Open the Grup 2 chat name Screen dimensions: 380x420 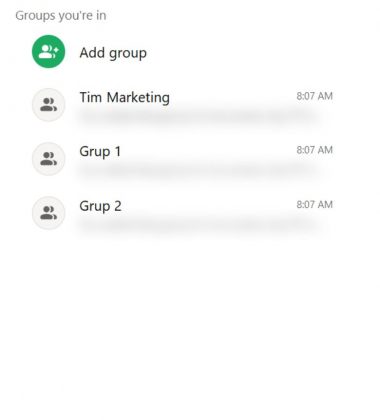pyautogui.click(x=100, y=206)
